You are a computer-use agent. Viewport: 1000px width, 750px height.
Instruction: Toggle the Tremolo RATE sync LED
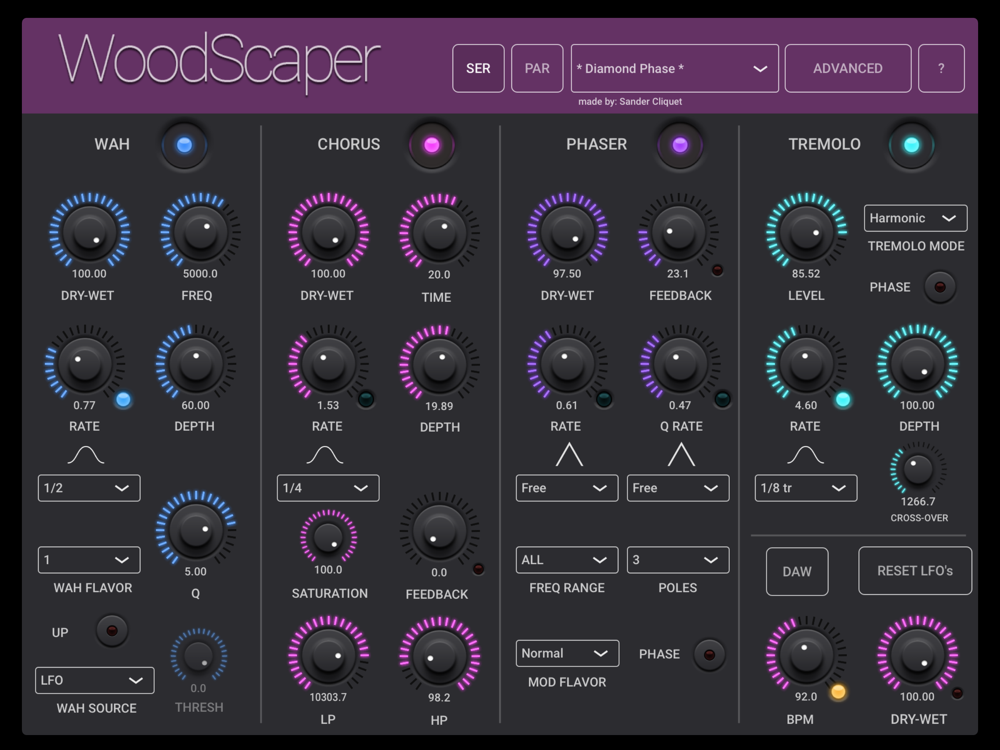(x=842, y=400)
